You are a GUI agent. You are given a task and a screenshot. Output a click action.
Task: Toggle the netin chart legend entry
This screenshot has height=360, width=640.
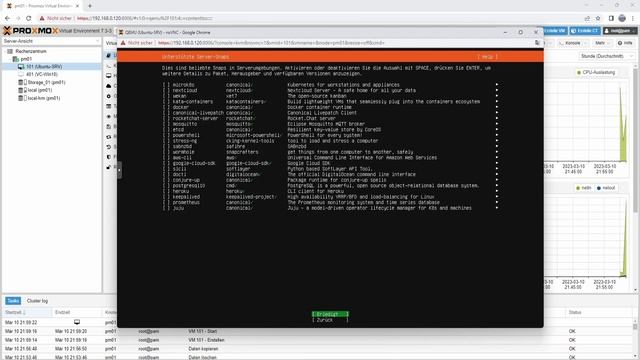pyautogui.click(x=583, y=188)
